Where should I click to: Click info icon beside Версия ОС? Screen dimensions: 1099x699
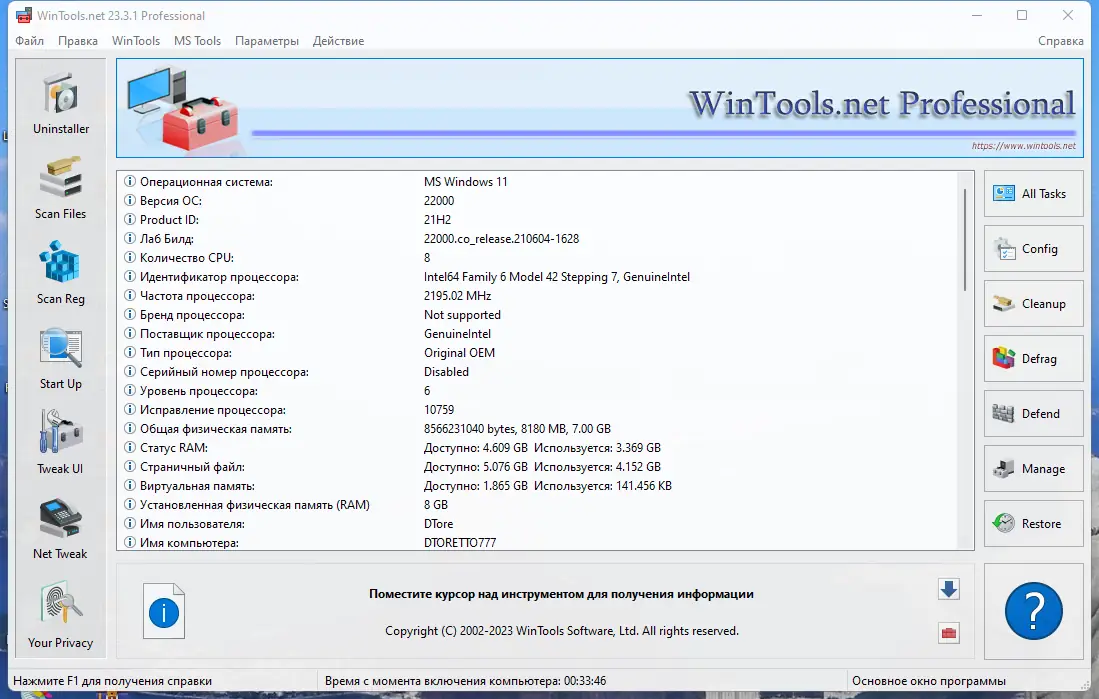(x=130, y=201)
